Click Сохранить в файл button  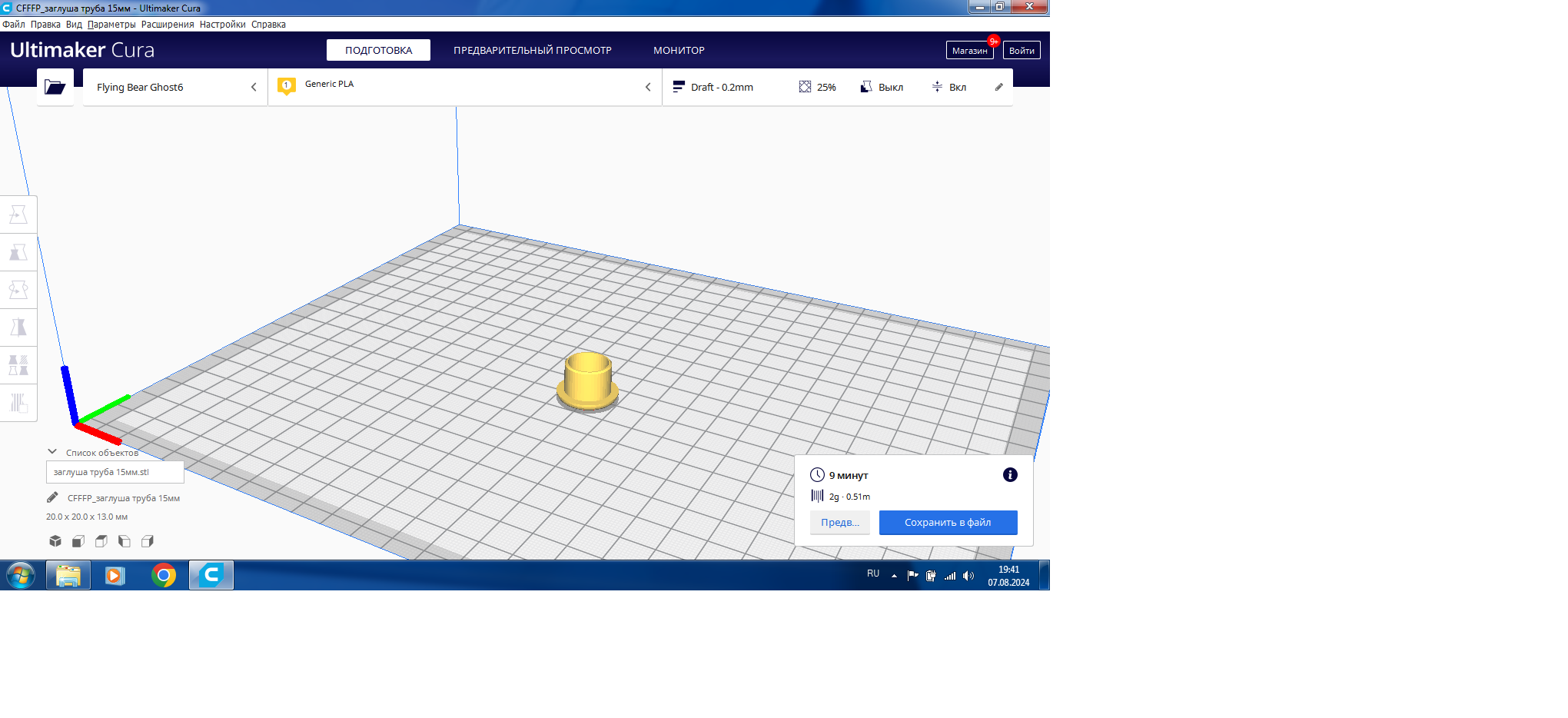tap(948, 523)
